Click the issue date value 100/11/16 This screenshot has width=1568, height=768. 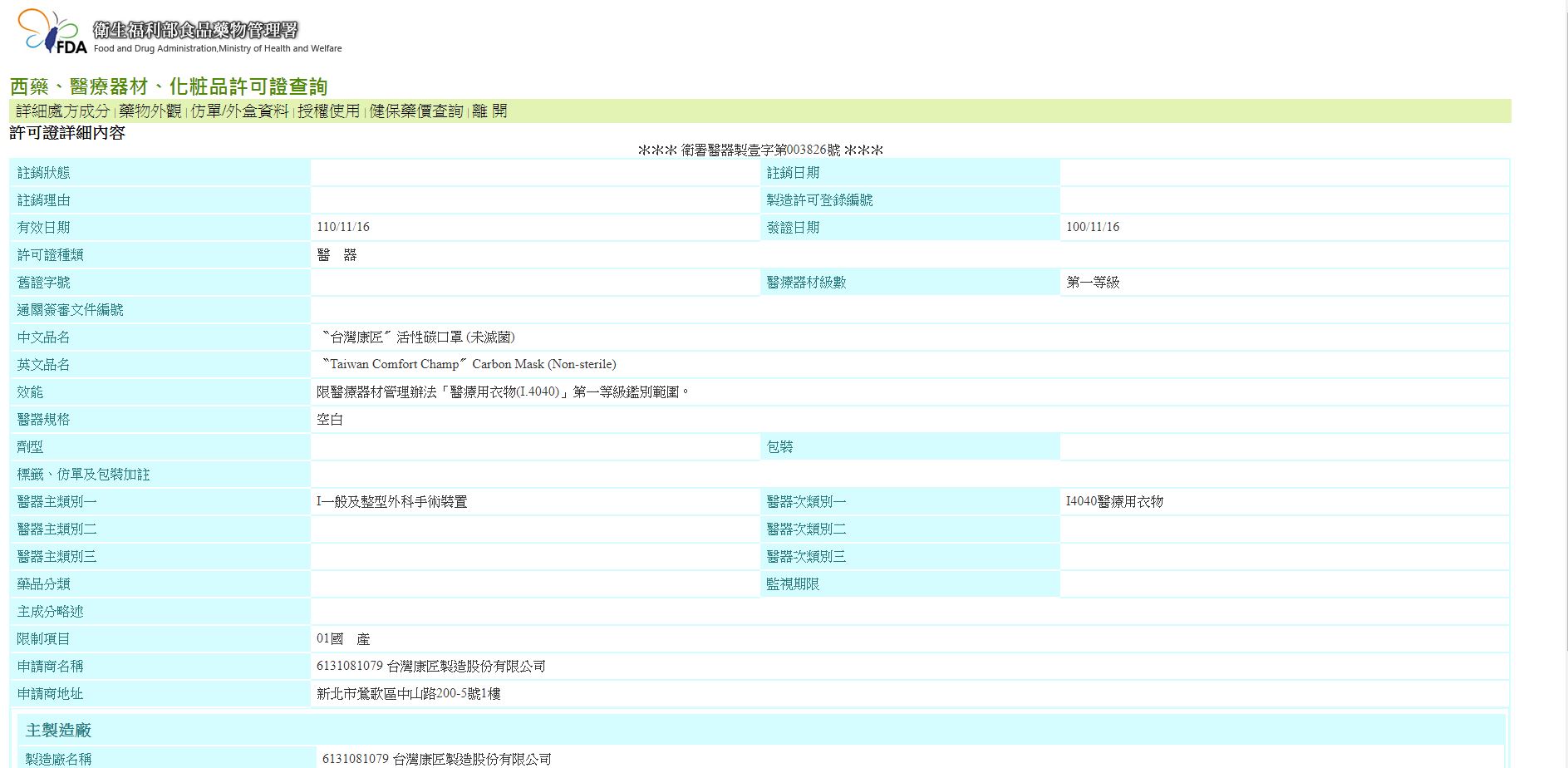click(x=1092, y=227)
